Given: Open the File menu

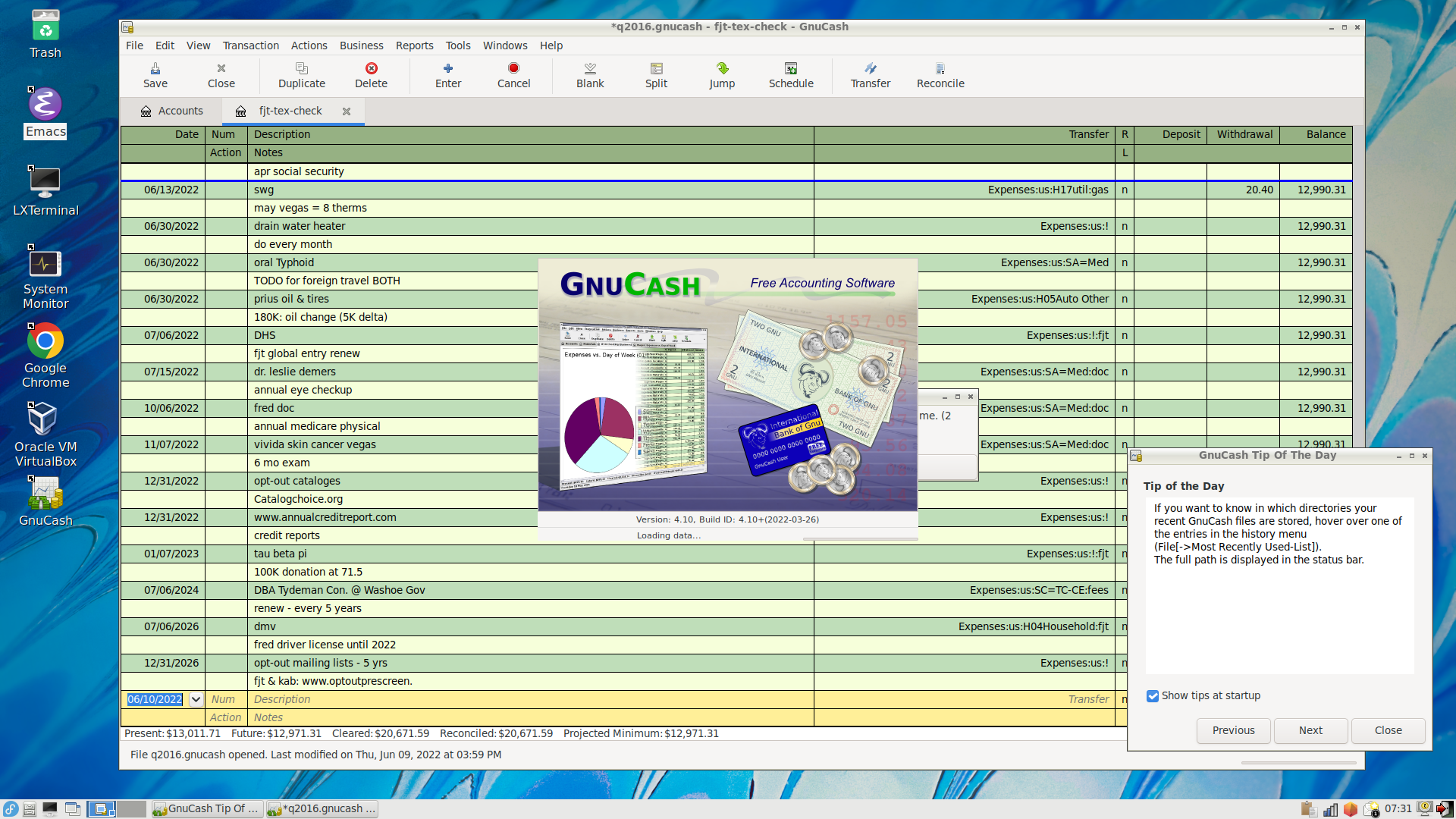Looking at the screenshot, I should (x=134, y=45).
